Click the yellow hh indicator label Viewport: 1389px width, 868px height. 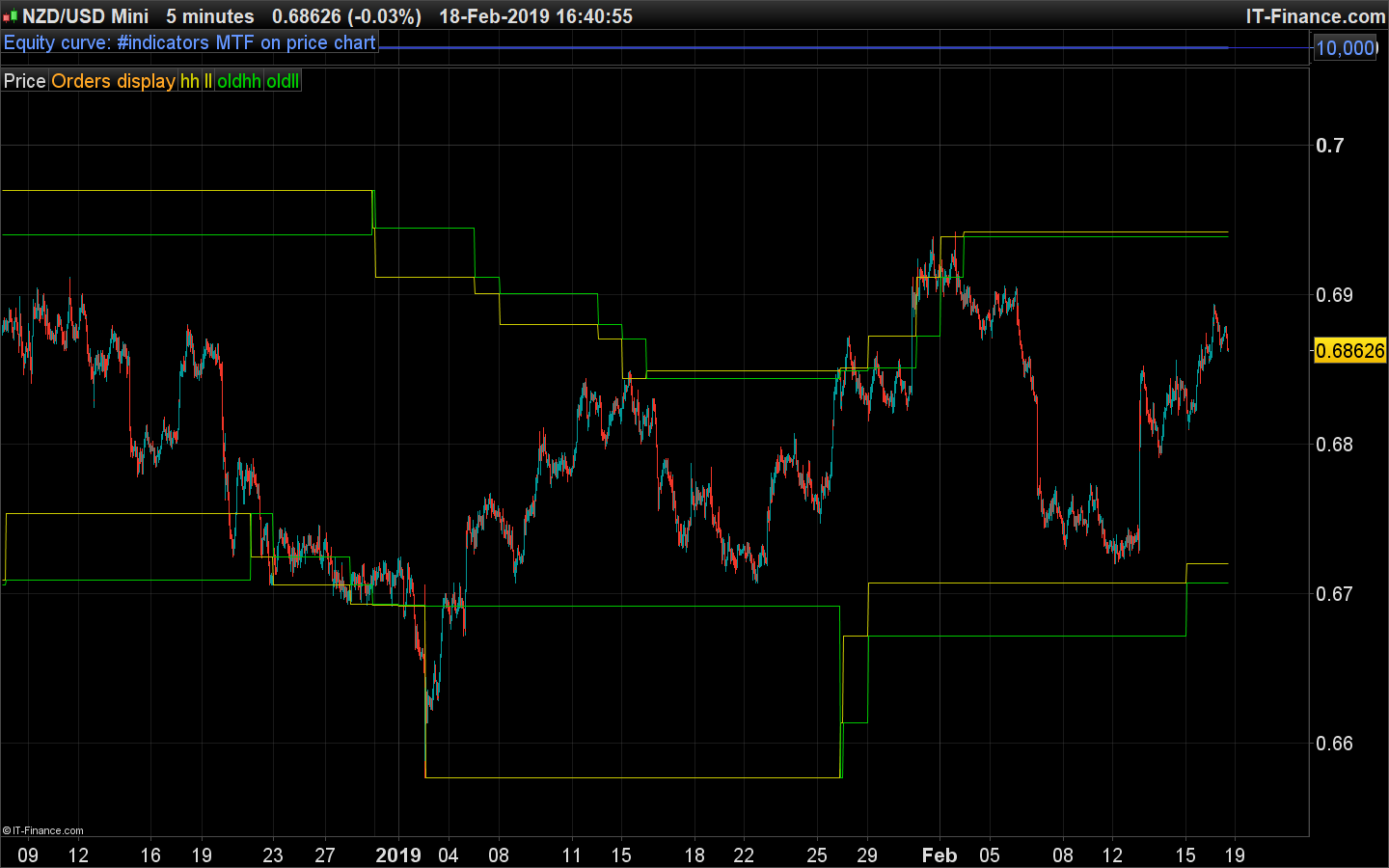coord(190,81)
